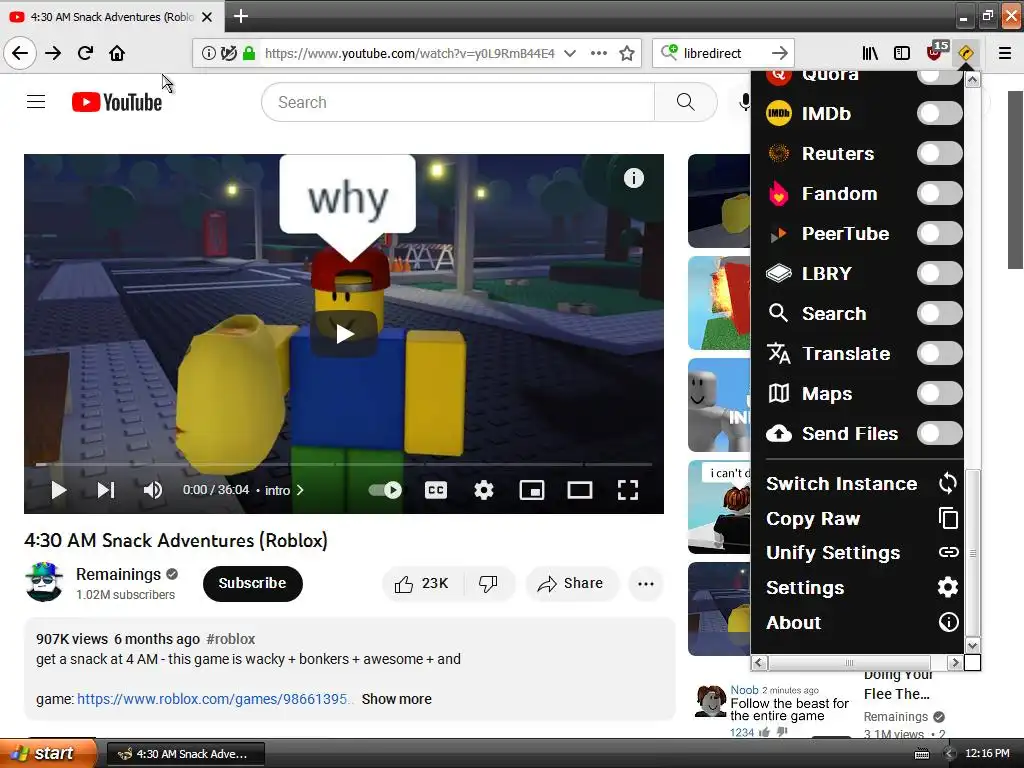Open the Remainings channel name

pos(118,574)
